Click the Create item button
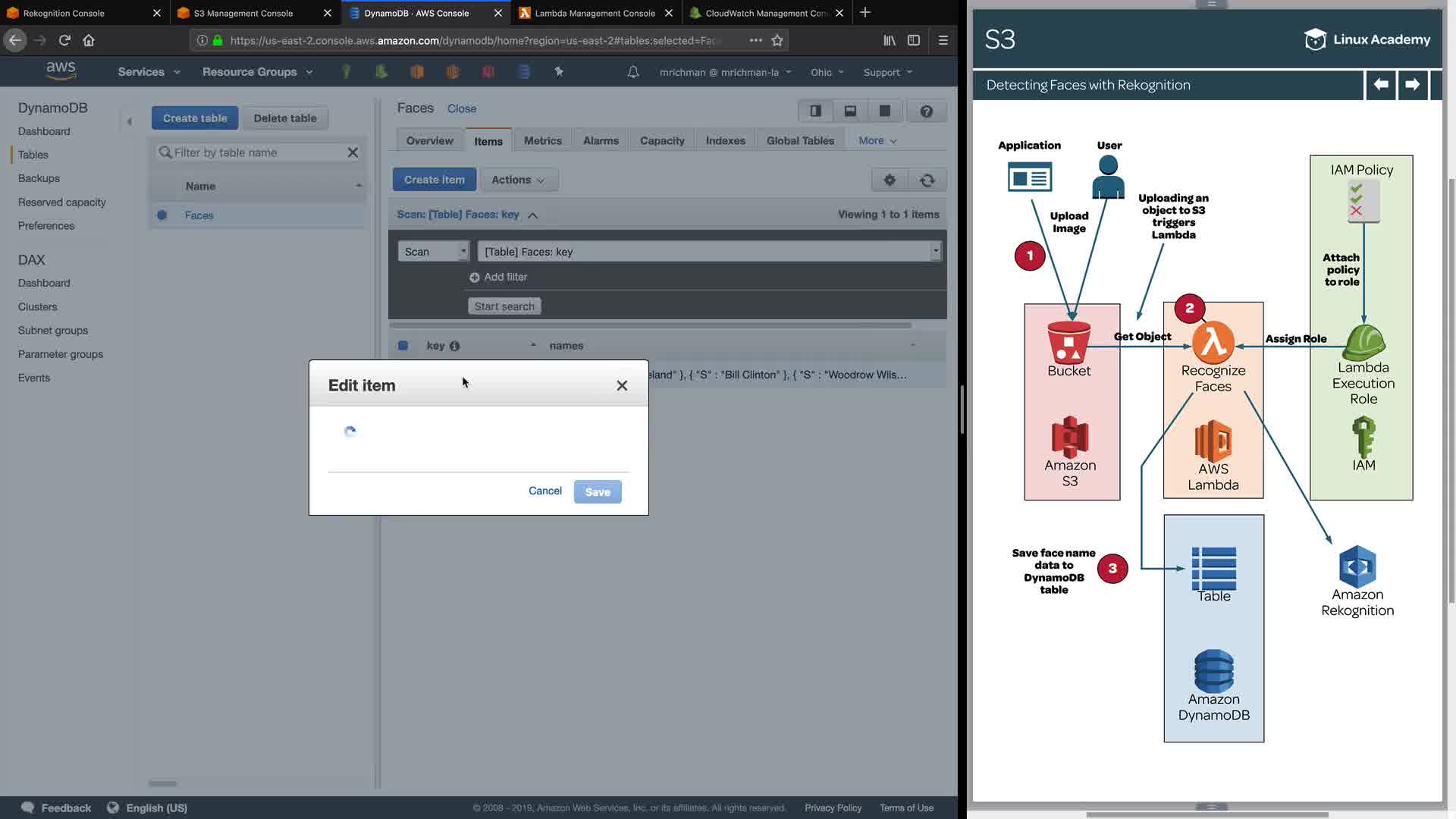This screenshot has height=819, width=1456. 434,180
